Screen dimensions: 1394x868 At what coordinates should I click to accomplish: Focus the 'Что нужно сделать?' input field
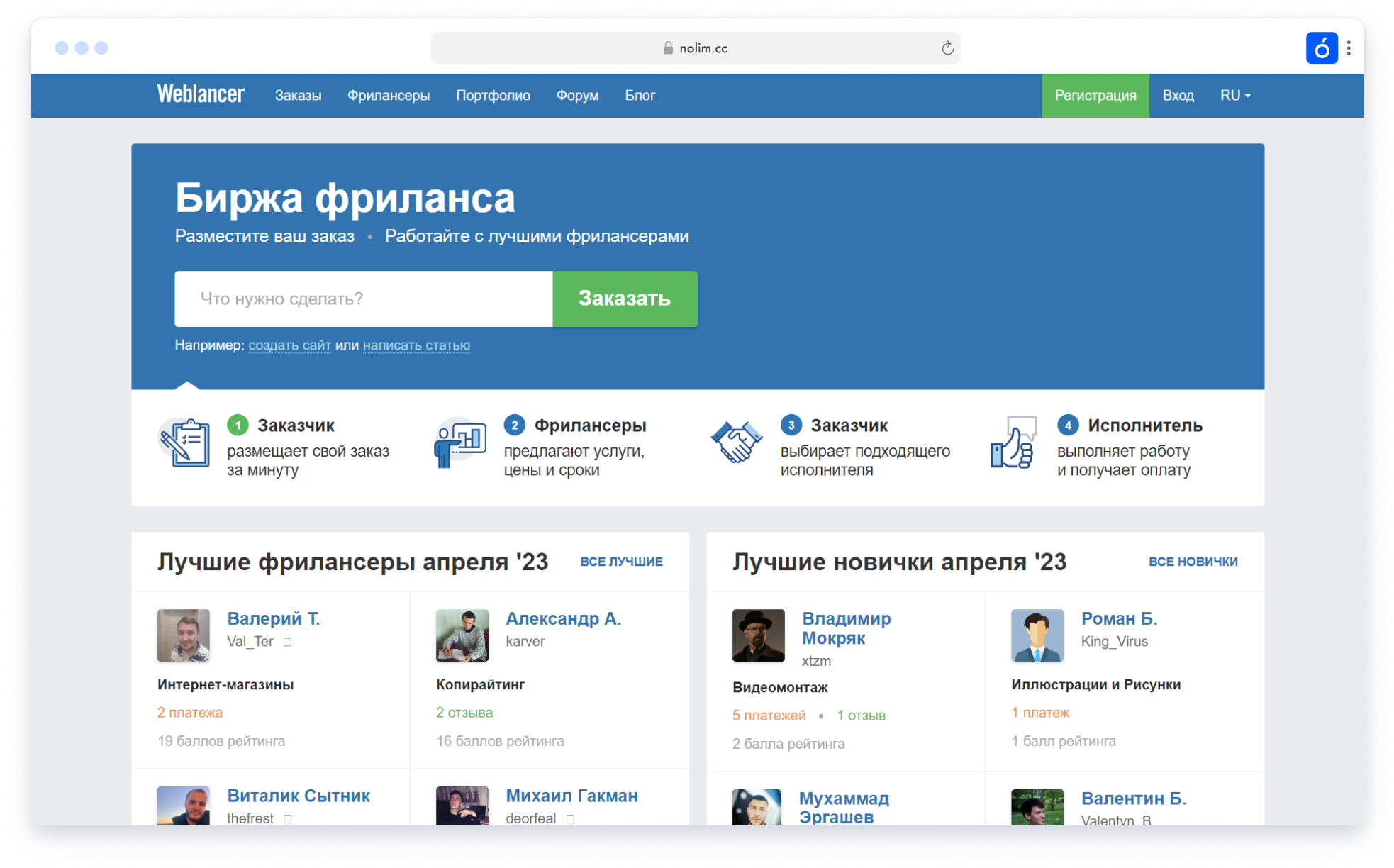363,299
